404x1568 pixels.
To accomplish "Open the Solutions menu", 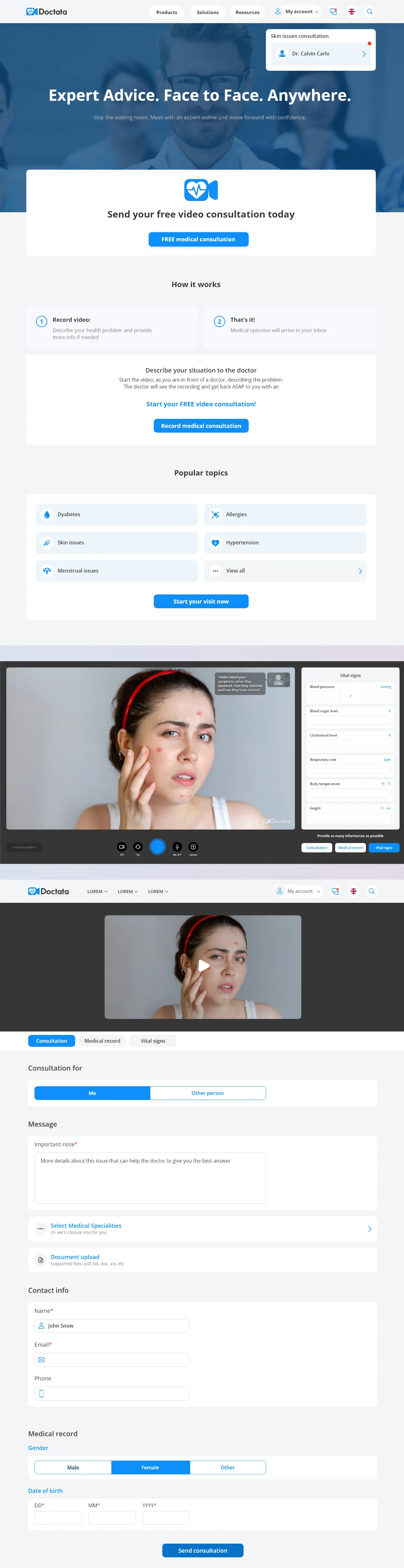I will click(x=207, y=12).
